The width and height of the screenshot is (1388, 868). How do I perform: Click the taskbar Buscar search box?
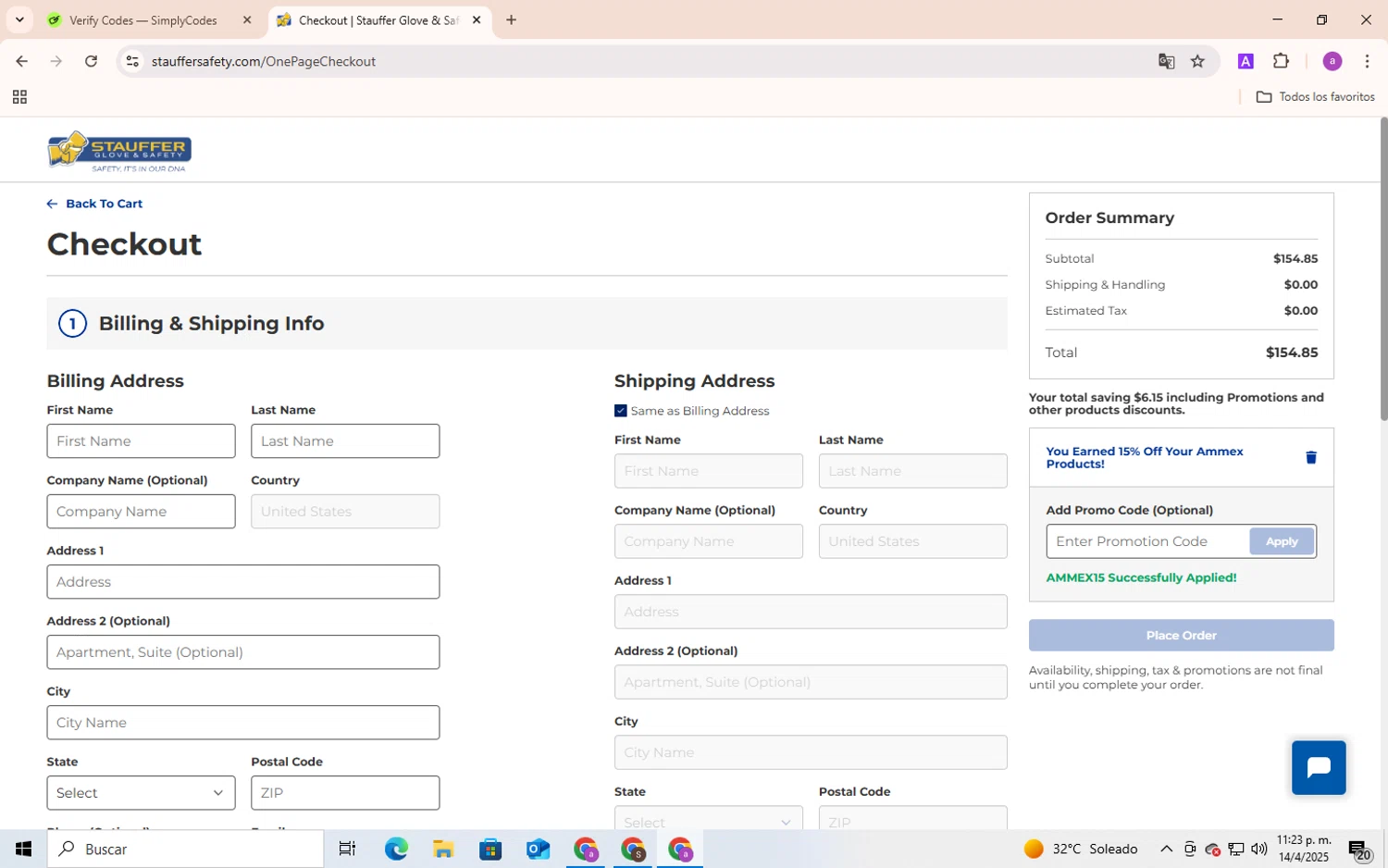pos(185,849)
